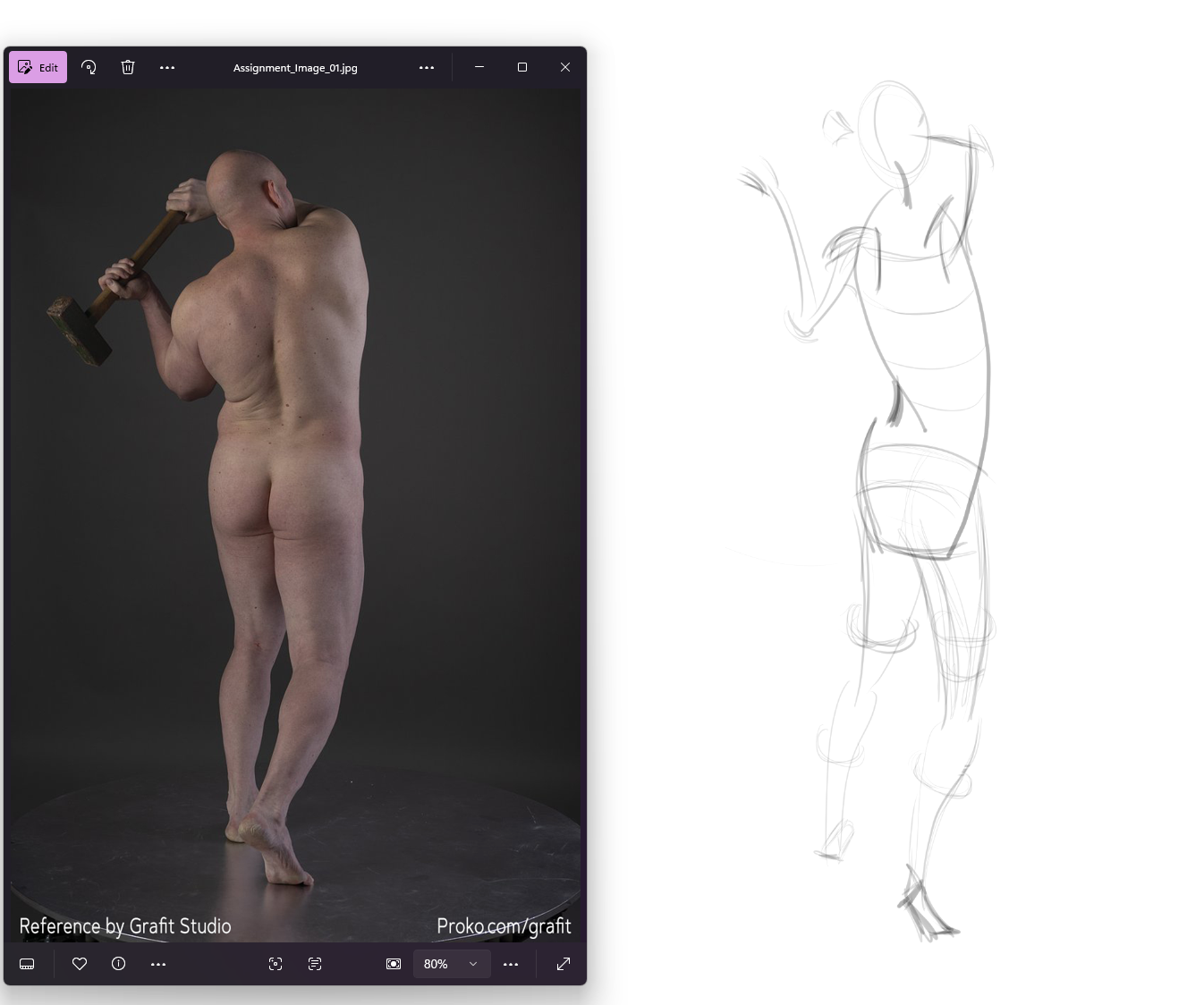The width and height of the screenshot is (1204, 1005).
Task: Delete the photo using the trash icon
Action: 128,67
